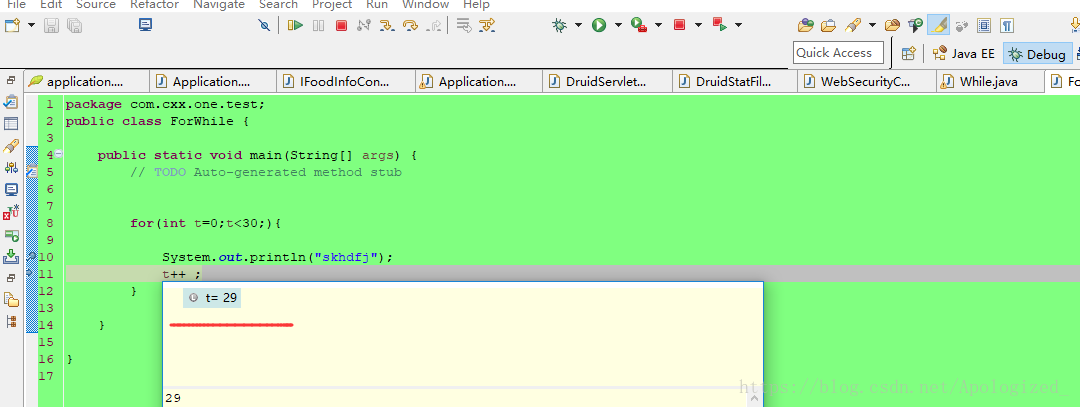Click the red square relaunch icon
1080x407 pixels.
pos(720,25)
